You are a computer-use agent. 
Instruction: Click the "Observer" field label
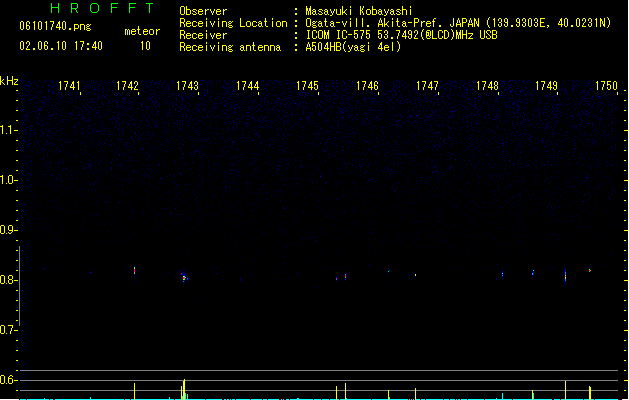point(203,11)
